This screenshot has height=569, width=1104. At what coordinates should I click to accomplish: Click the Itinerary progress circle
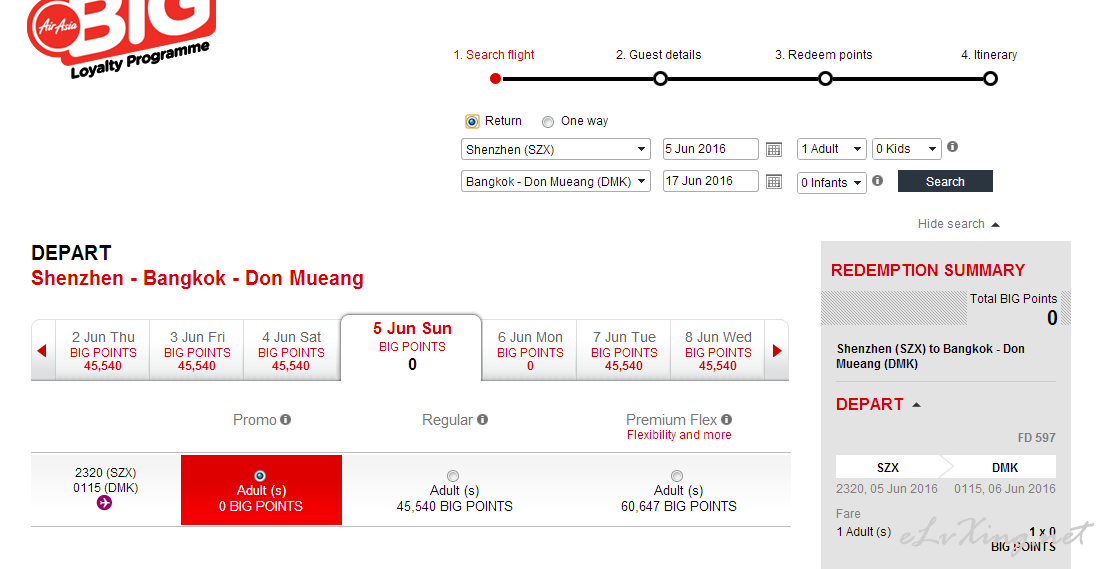990,79
